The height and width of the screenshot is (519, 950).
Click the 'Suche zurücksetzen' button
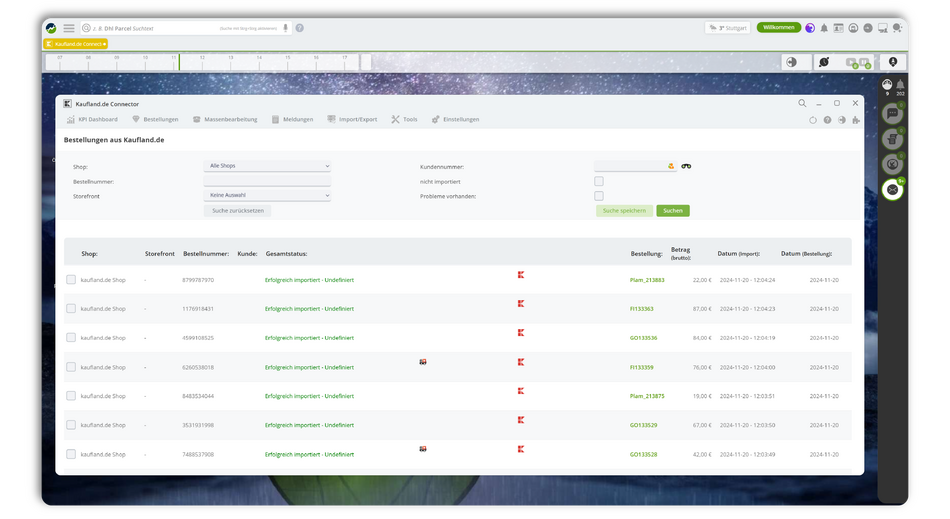[x=237, y=211]
